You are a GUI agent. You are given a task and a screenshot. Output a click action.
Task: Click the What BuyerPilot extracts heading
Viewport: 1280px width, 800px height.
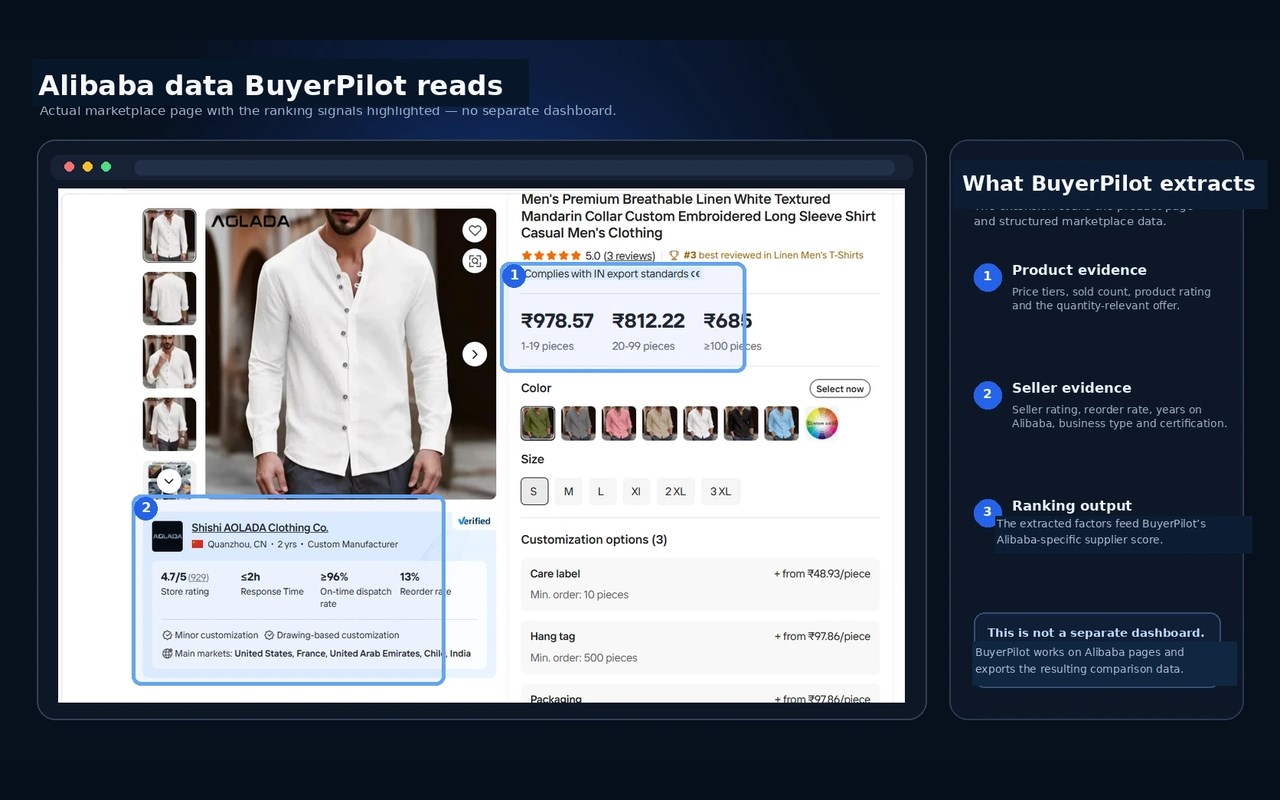coord(1108,184)
